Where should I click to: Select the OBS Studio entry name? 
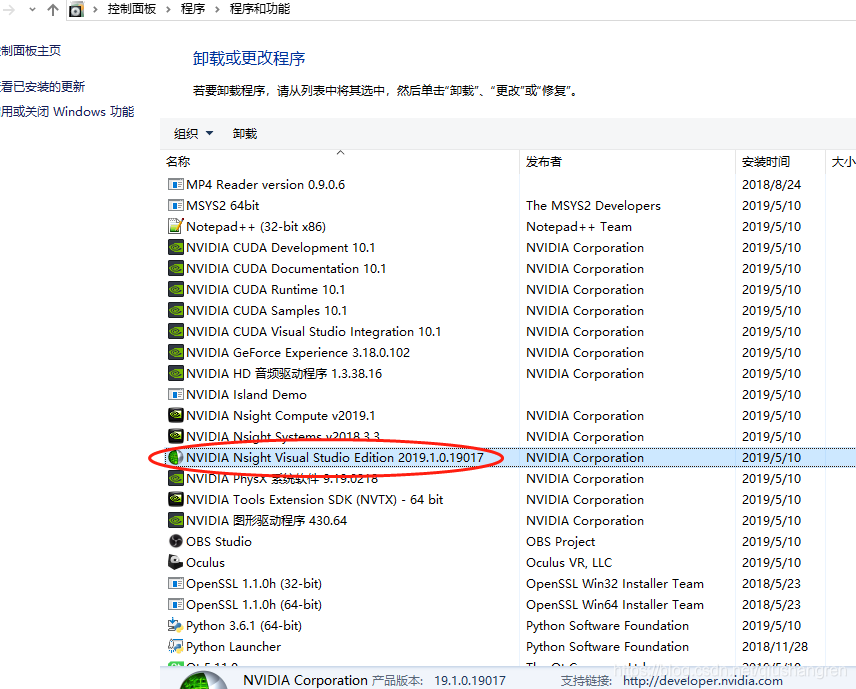click(x=219, y=542)
